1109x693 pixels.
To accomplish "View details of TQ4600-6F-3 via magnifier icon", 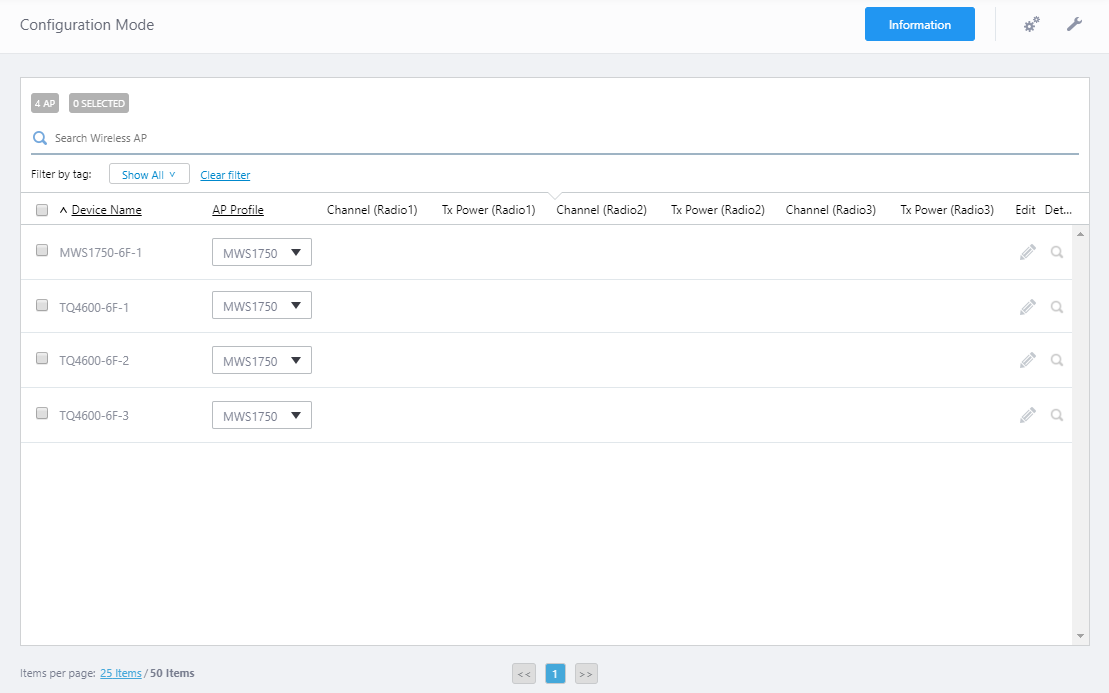I will [x=1057, y=415].
